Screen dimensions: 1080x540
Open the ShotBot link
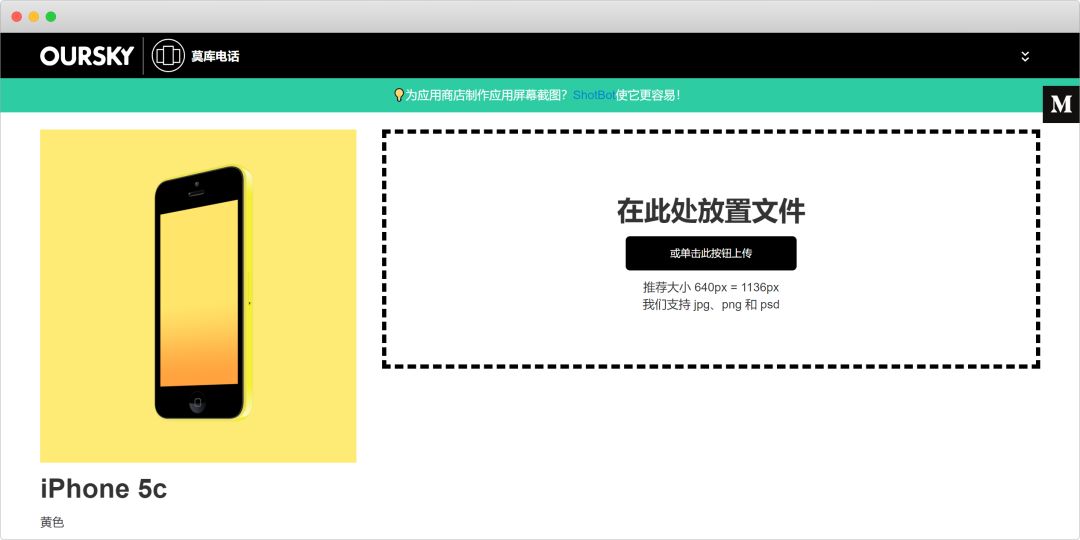pyautogui.click(x=594, y=95)
